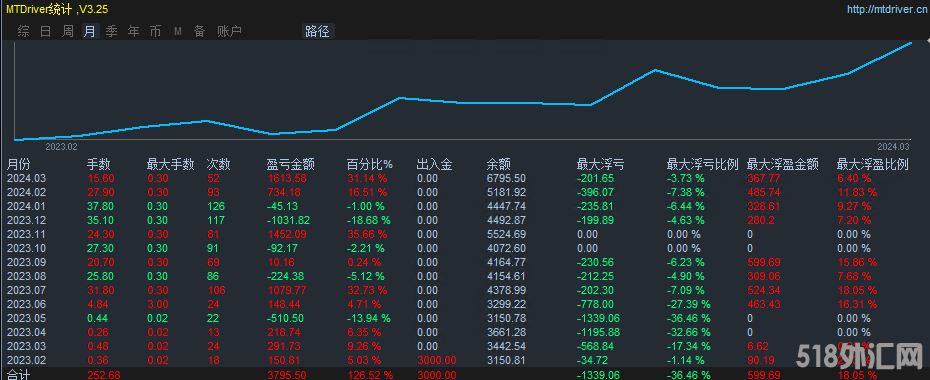Click total percentage 126.52 %

(369, 375)
